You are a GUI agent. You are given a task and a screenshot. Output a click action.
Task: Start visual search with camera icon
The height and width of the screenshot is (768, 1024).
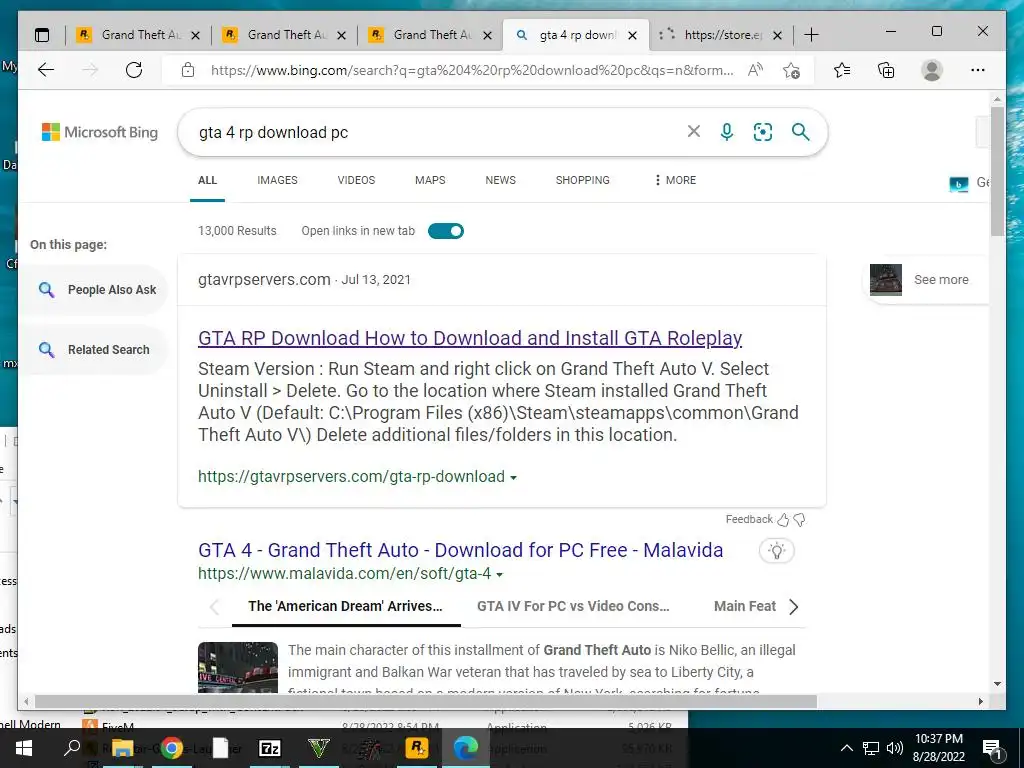coord(763,132)
